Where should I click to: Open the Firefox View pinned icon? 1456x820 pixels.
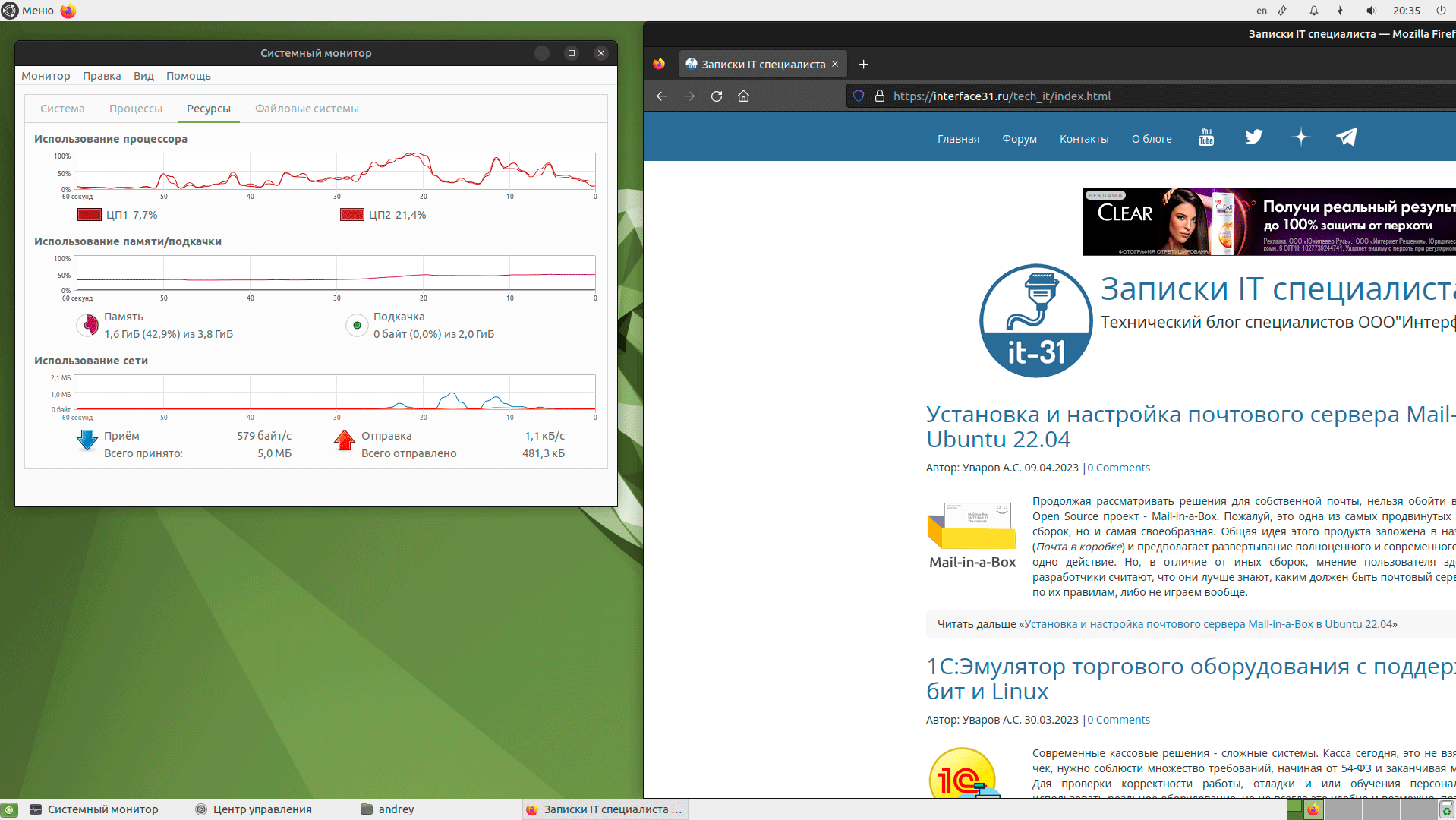[x=659, y=65]
